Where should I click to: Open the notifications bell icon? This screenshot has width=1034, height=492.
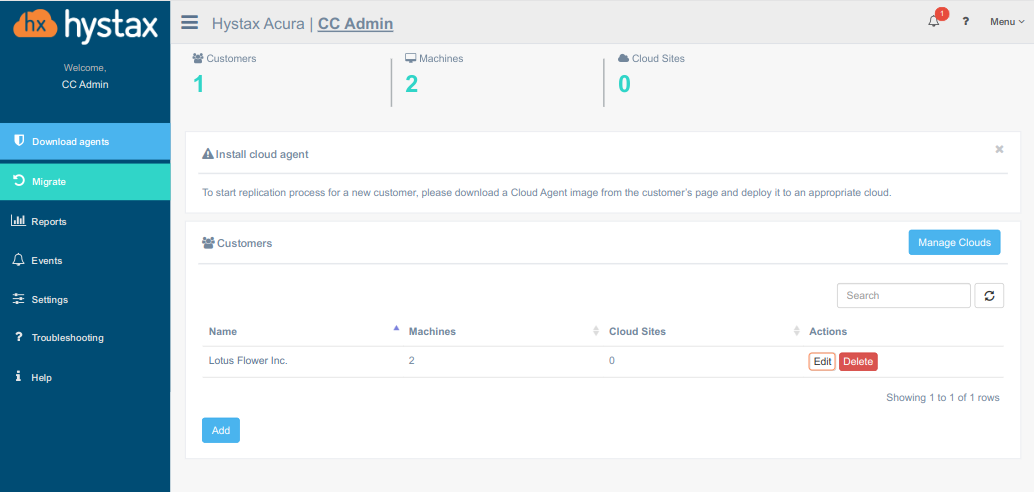click(934, 22)
